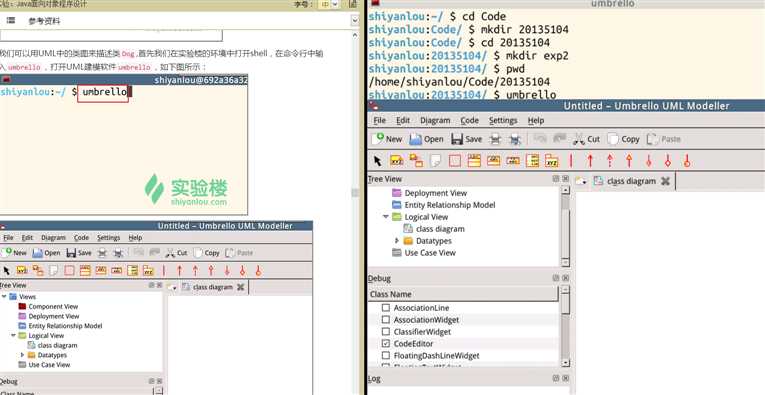Expand Datatypes in left Umbrello tree
This screenshot has width=765, height=395.
tap(22, 355)
